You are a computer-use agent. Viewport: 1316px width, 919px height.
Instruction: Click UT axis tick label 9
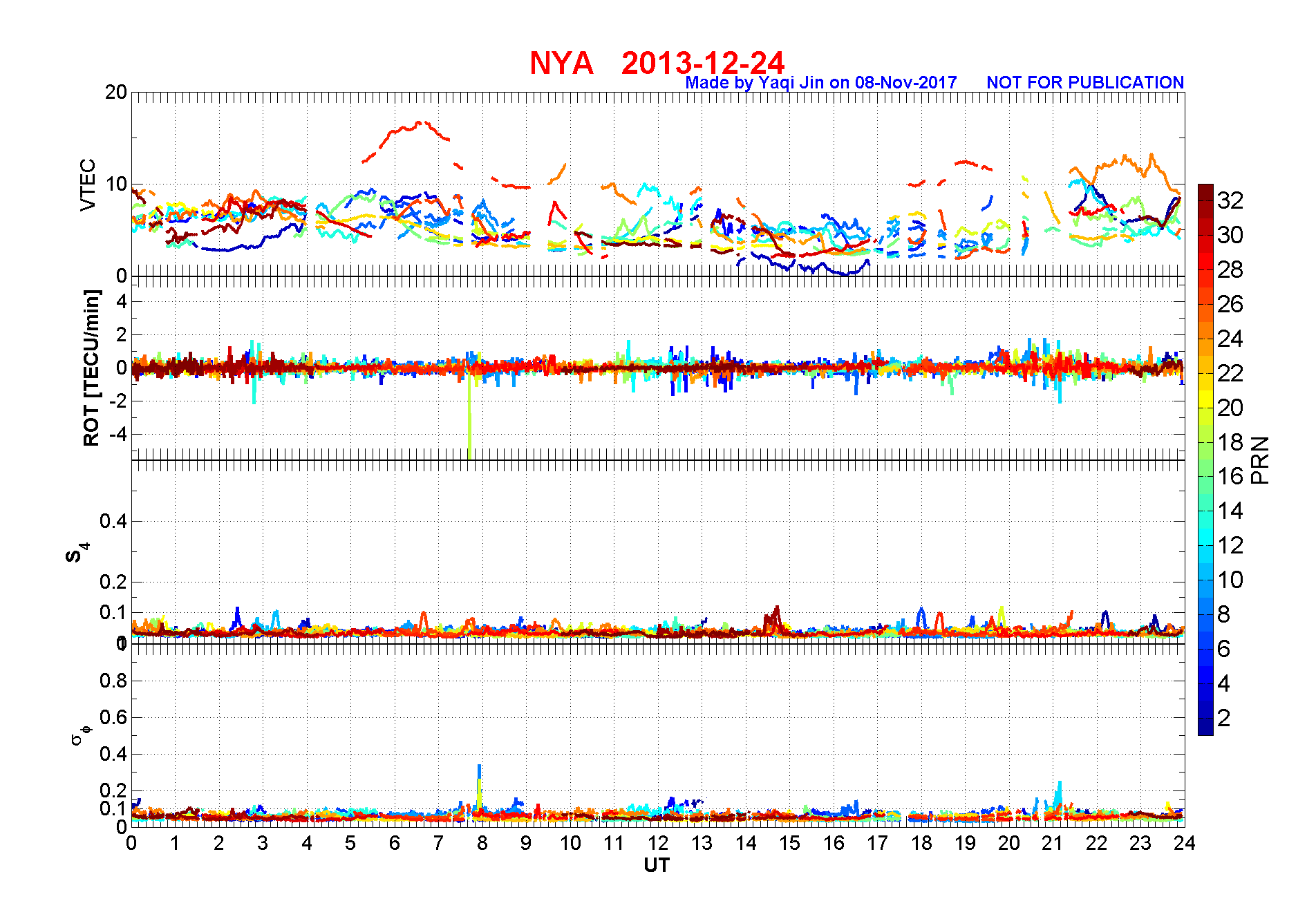(x=526, y=843)
